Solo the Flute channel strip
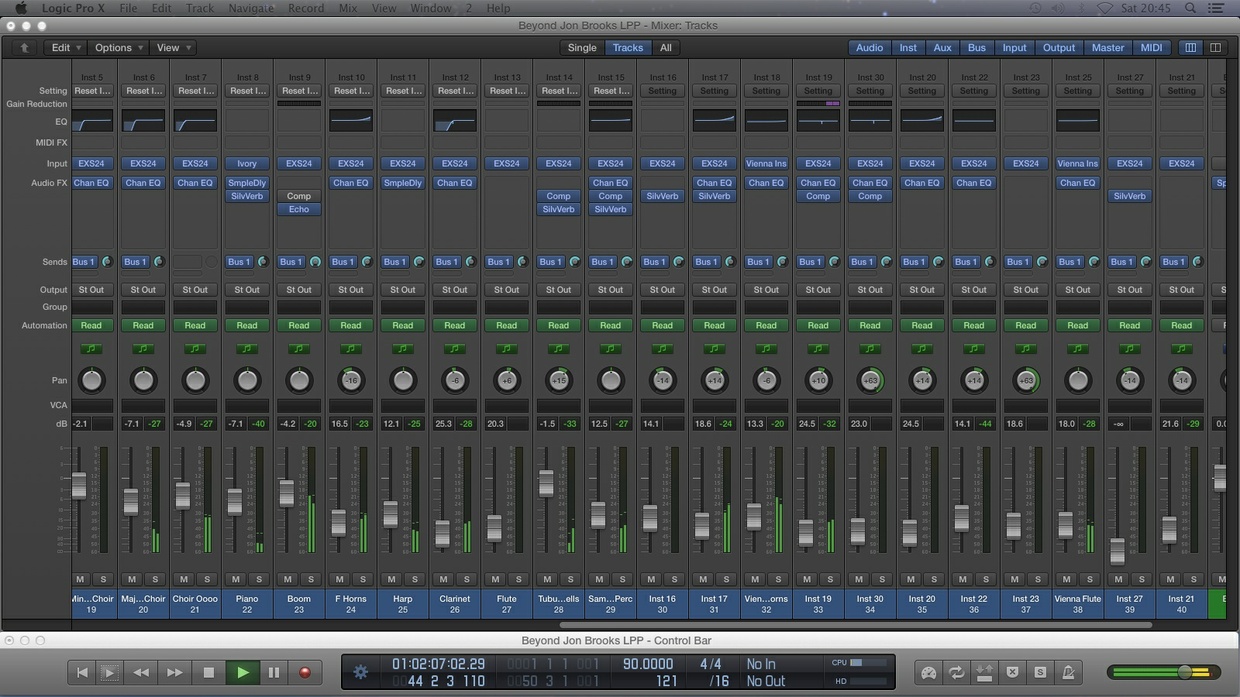Screen dimensions: 1240x697 (519, 579)
